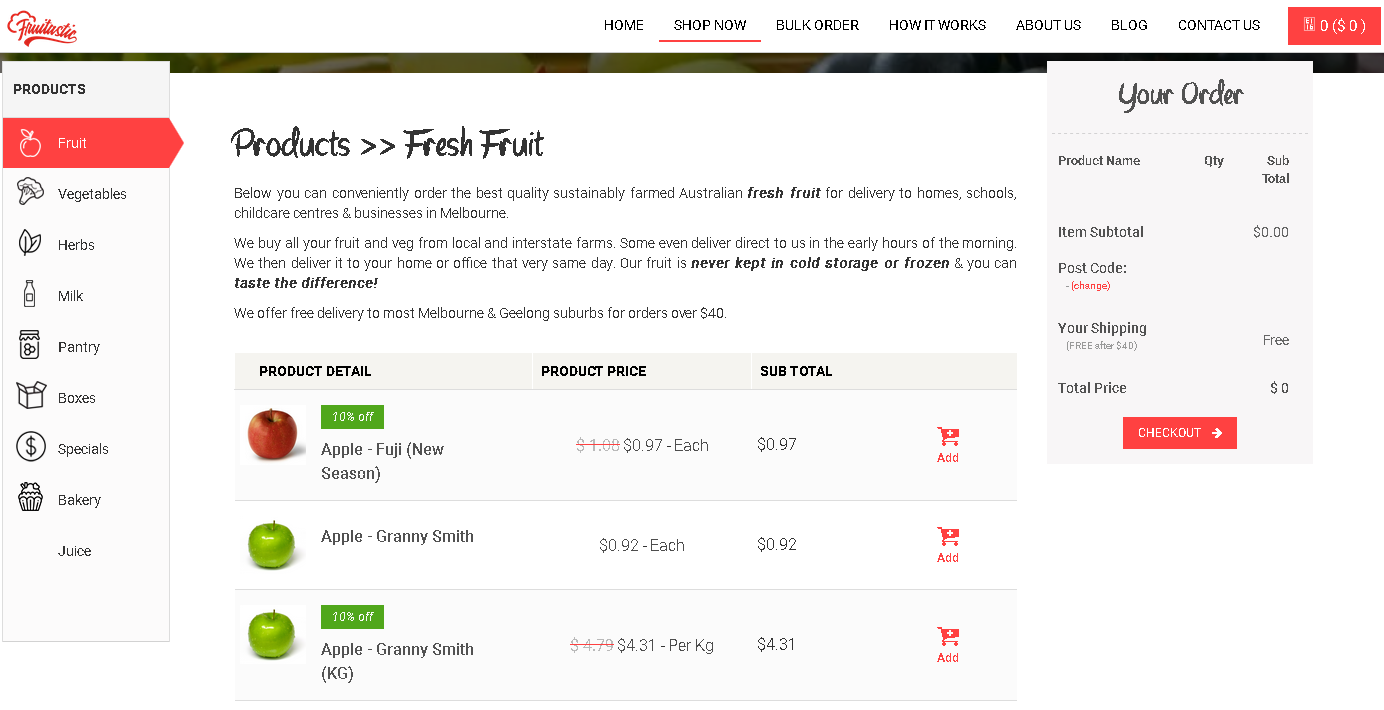Open Bakery via the cupcake icon

pyautogui.click(x=31, y=498)
